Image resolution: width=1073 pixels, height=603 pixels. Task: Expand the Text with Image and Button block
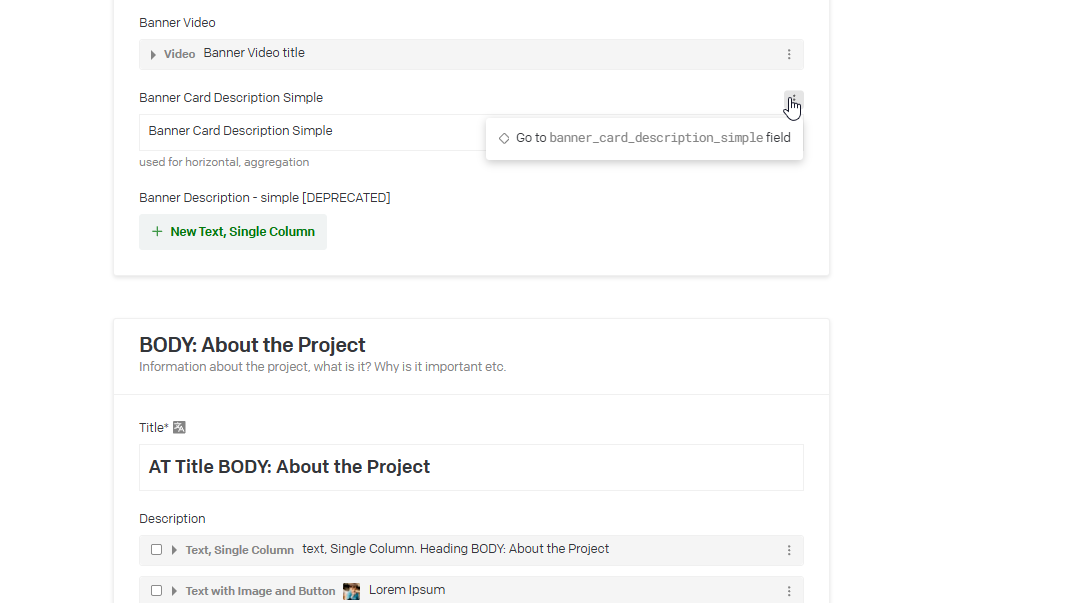(x=174, y=591)
